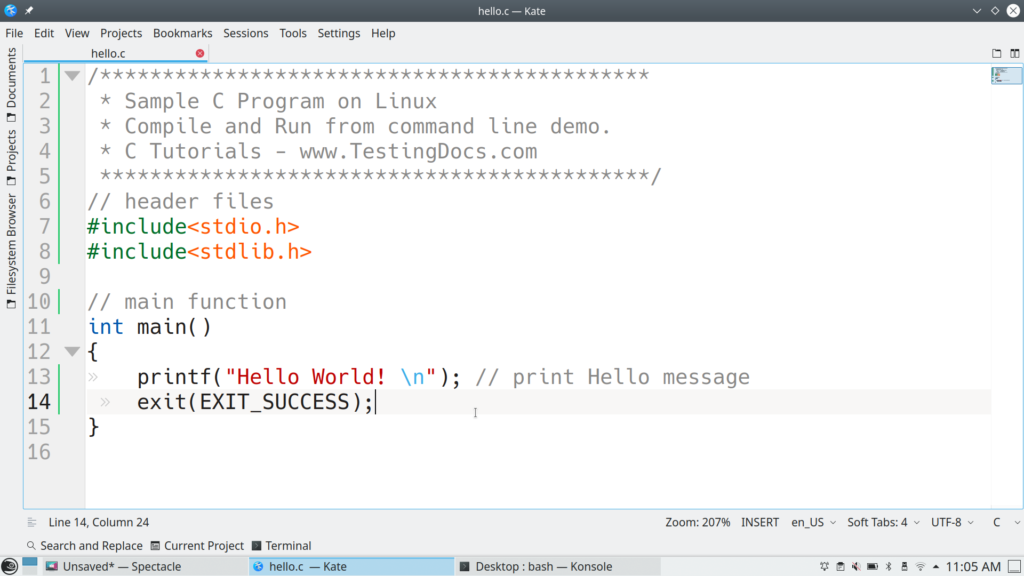This screenshot has height=576, width=1024.
Task: Unmute audio via the crossed speaker tray icon
Action: coord(855,566)
